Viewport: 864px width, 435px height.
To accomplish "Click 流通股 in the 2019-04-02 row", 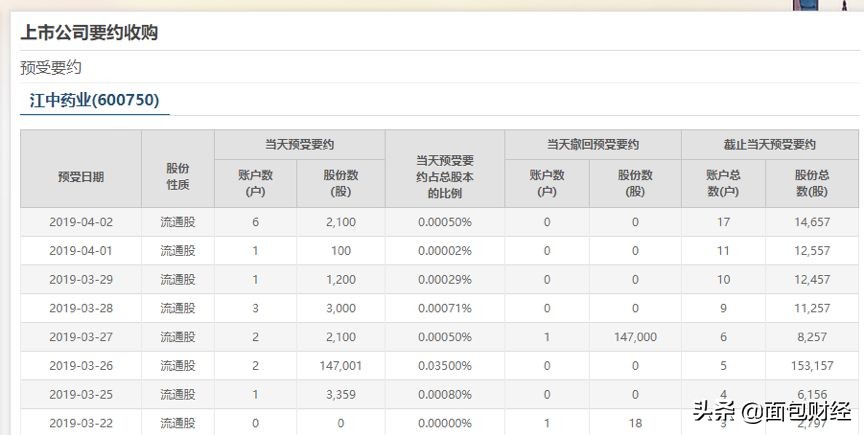I will [x=178, y=222].
